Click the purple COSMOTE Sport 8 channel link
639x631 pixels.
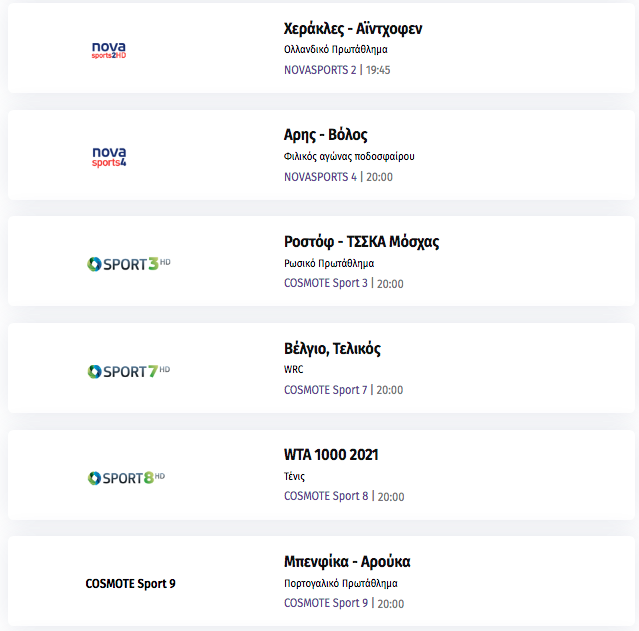coord(326,496)
